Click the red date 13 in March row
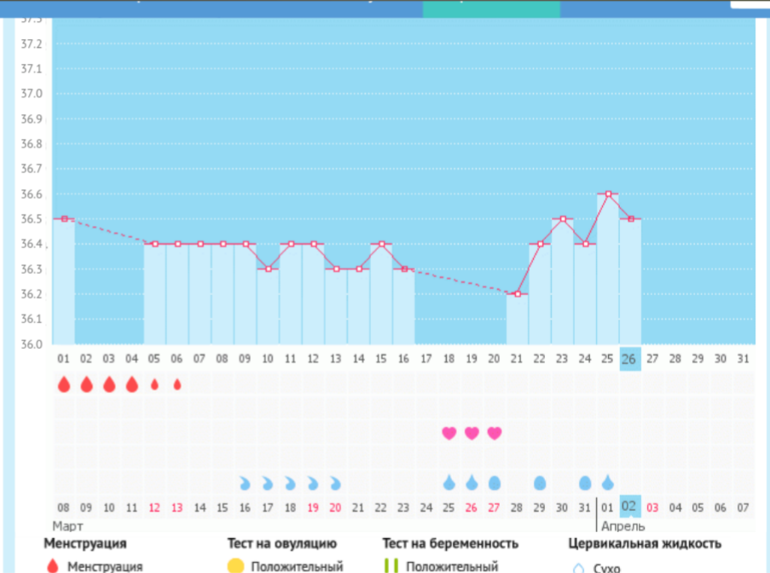Screen dimensions: 770x573 tap(177, 507)
